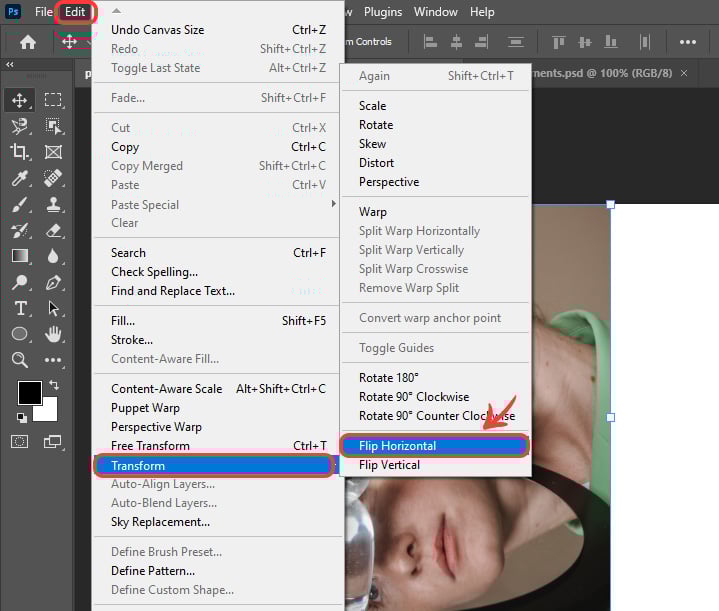Align right edges in options bar

point(481,42)
